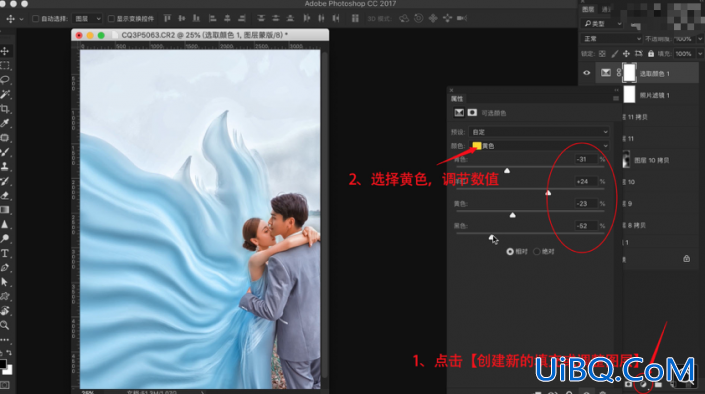This screenshot has width=705, height=394.
Task: Select the Type tool
Action: (x=5, y=253)
